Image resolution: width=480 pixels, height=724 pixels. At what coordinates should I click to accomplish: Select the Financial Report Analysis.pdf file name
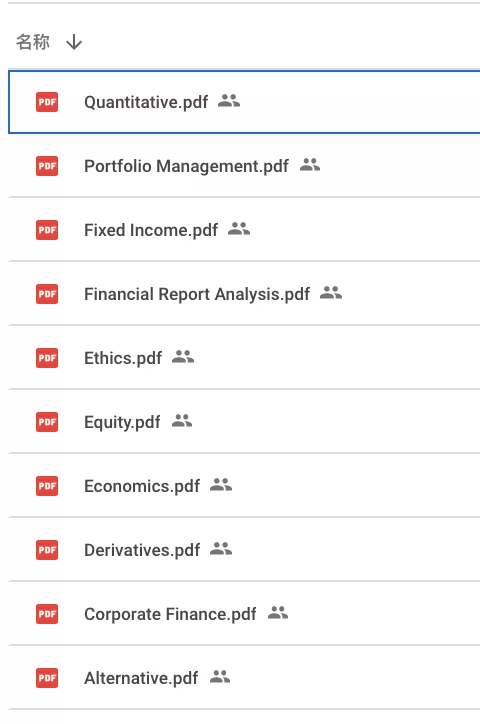(x=197, y=294)
